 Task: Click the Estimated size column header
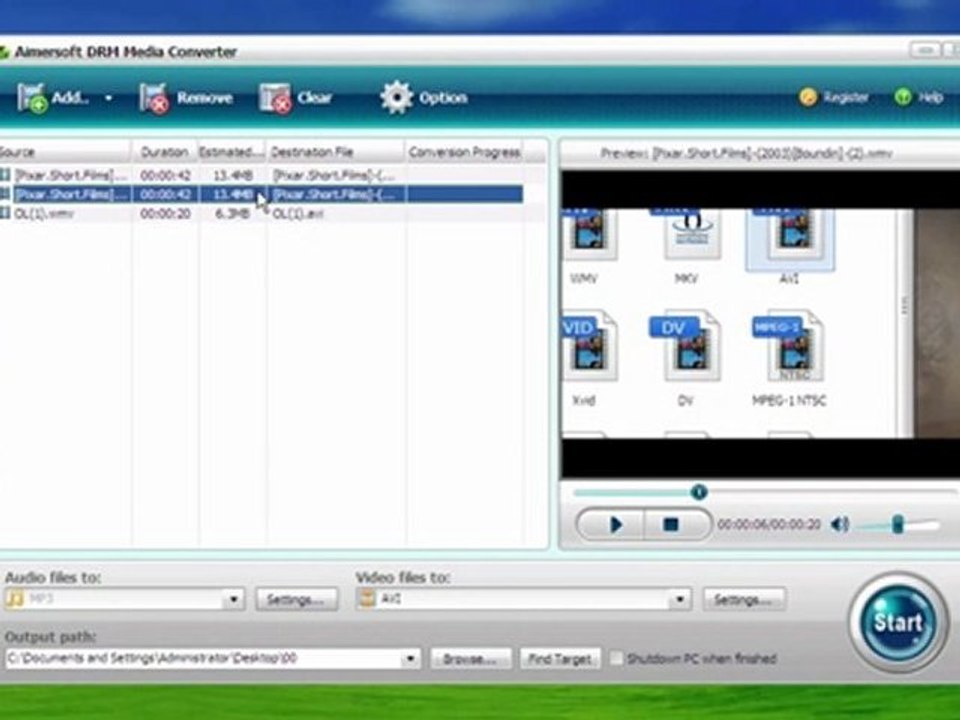point(231,152)
